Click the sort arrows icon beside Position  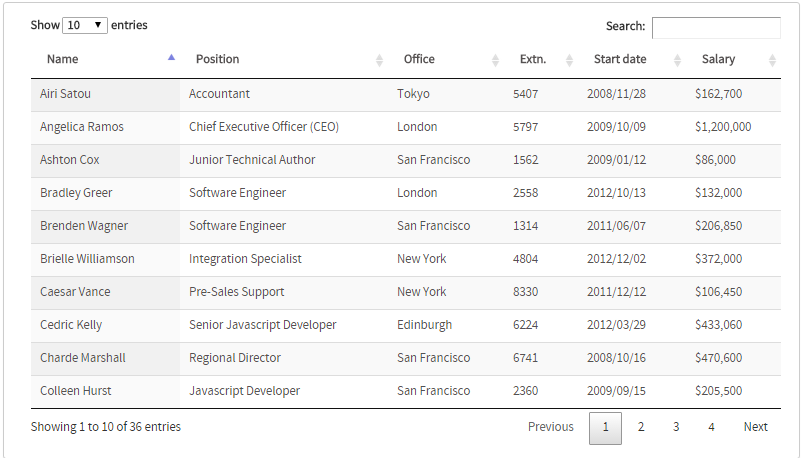click(x=379, y=60)
